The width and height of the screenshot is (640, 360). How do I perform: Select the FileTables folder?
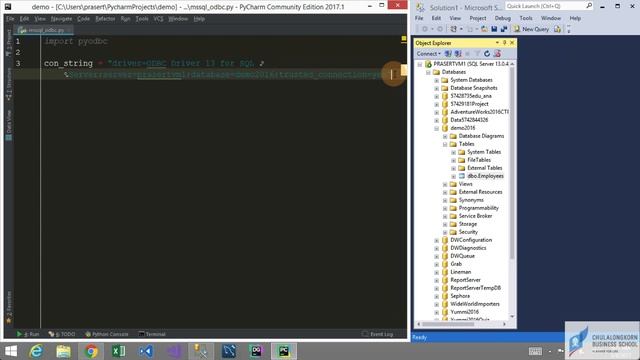[479, 160]
